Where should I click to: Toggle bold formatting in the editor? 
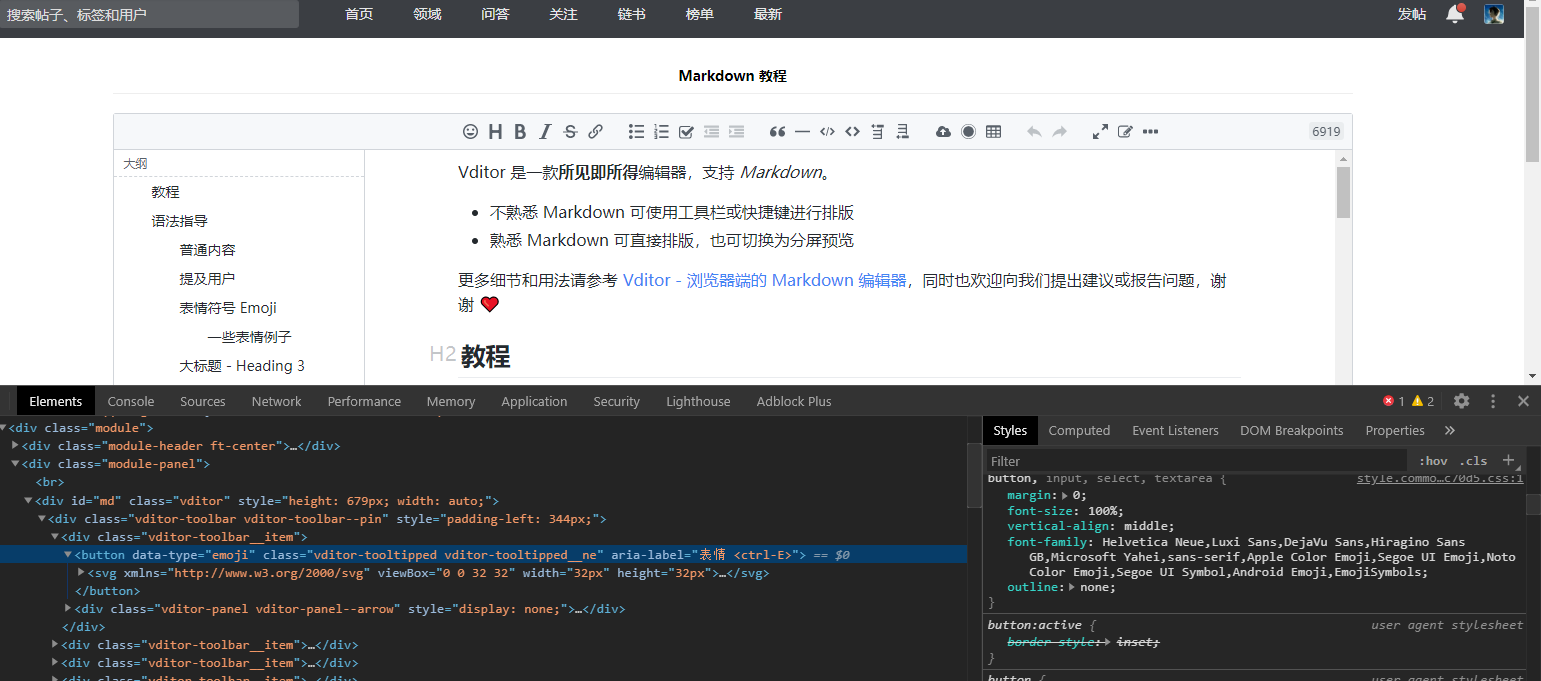[x=520, y=131]
